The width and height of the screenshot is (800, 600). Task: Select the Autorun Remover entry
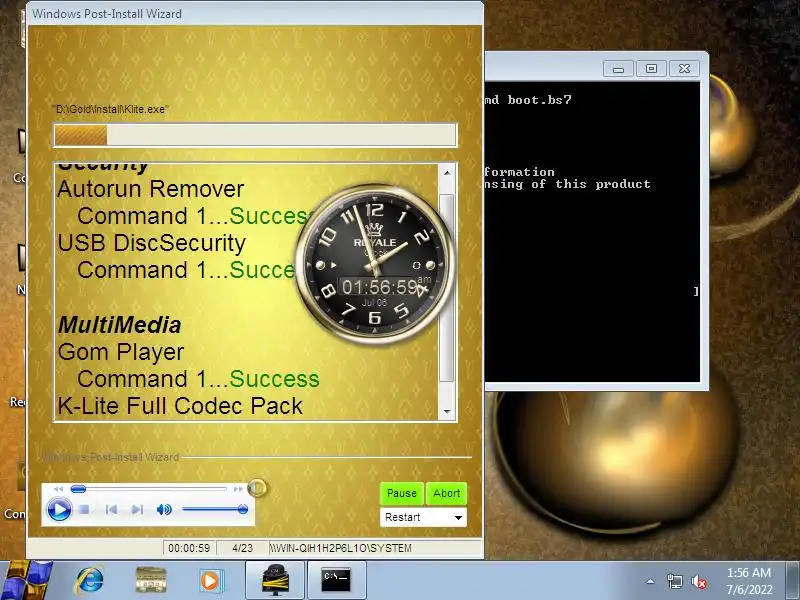tap(151, 189)
